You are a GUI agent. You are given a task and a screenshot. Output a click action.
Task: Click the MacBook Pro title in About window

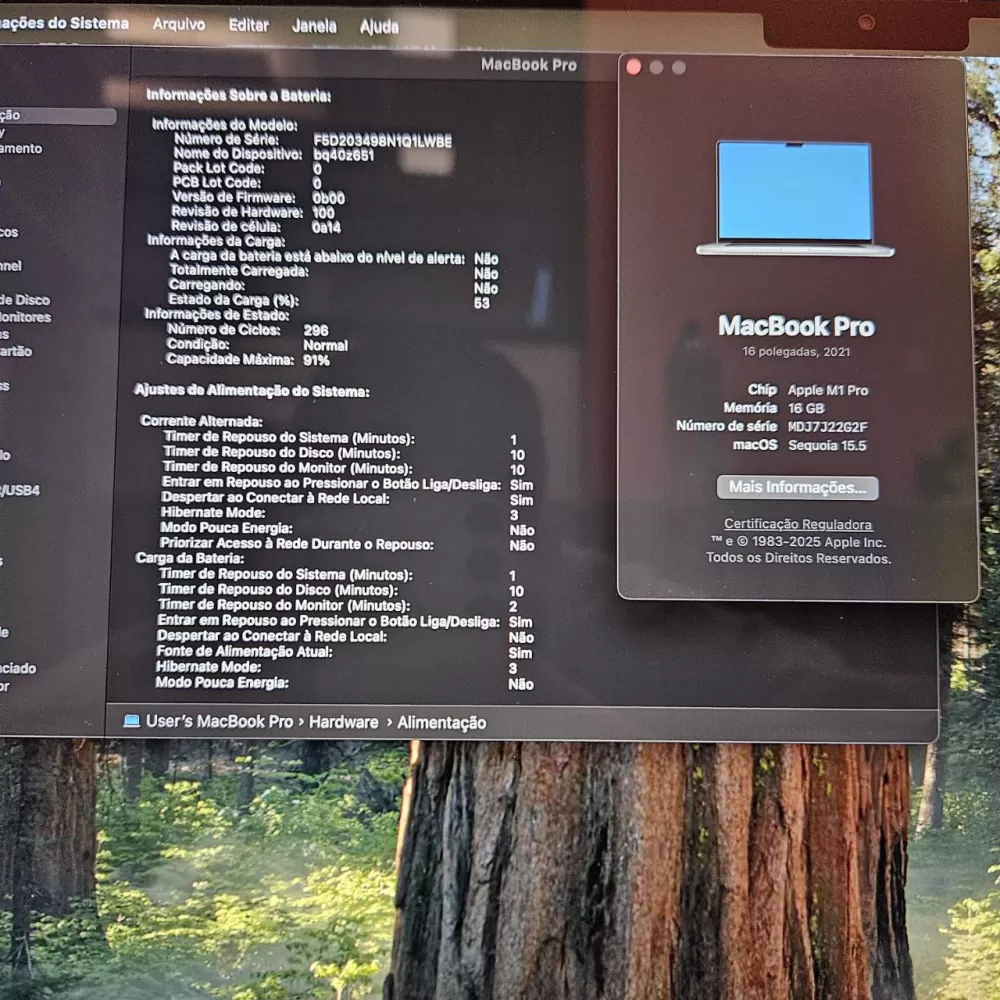tap(797, 326)
